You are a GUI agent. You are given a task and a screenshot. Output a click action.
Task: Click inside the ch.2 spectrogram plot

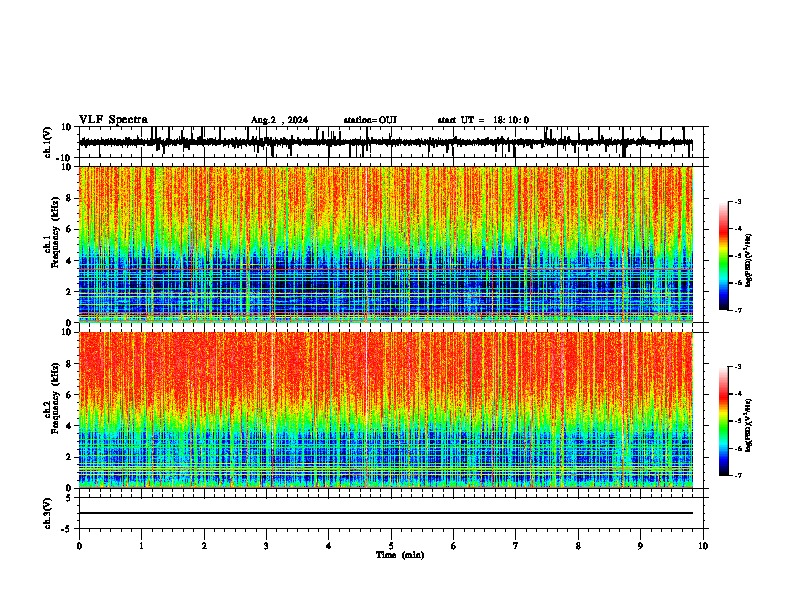pyautogui.click(x=385, y=410)
